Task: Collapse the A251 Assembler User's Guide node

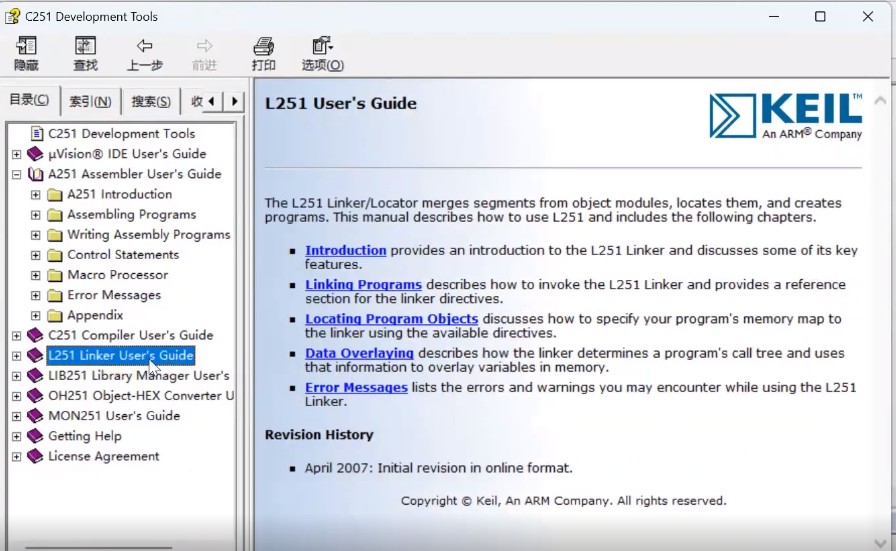Action: coord(17,174)
